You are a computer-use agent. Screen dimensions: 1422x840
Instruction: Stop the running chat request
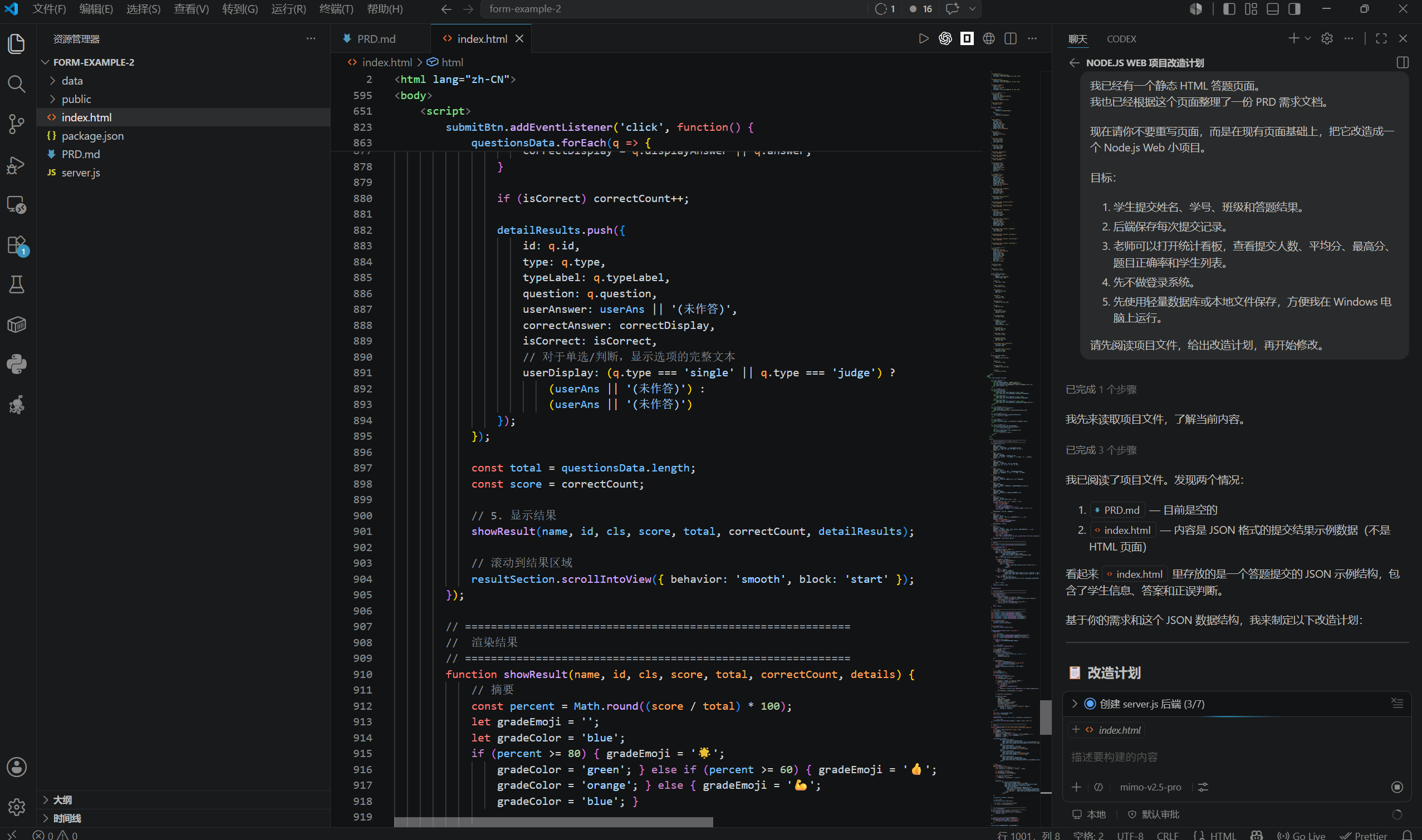pyautogui.click(x=1397, y=787)
